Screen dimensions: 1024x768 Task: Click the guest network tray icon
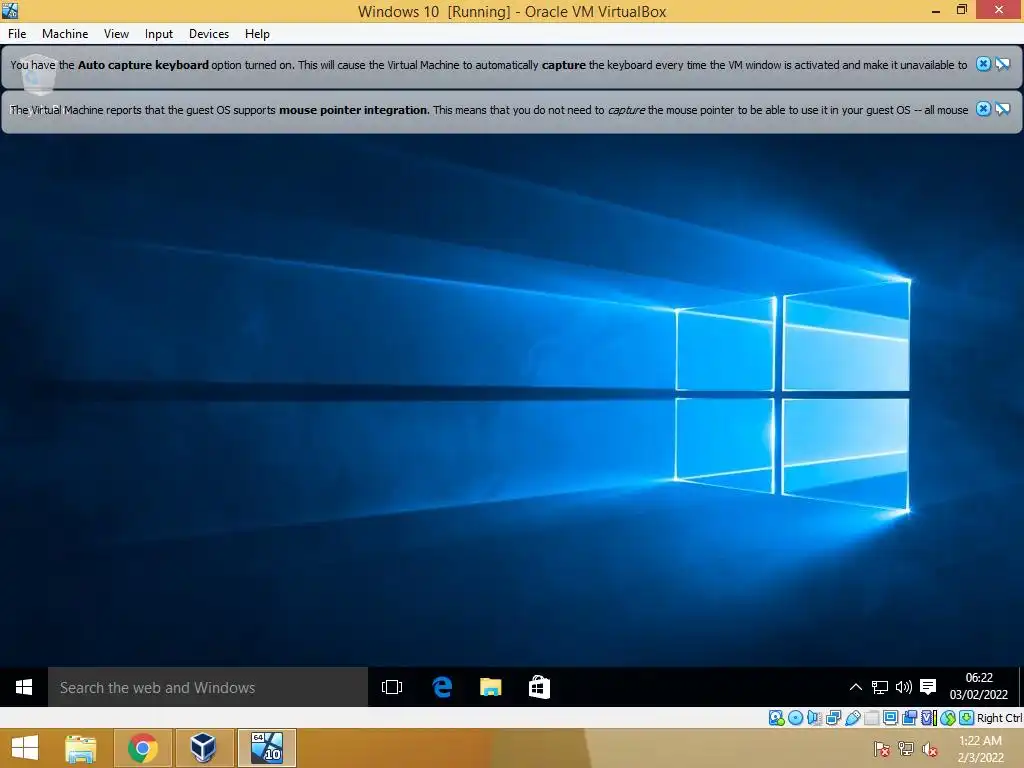click(880, 687)
